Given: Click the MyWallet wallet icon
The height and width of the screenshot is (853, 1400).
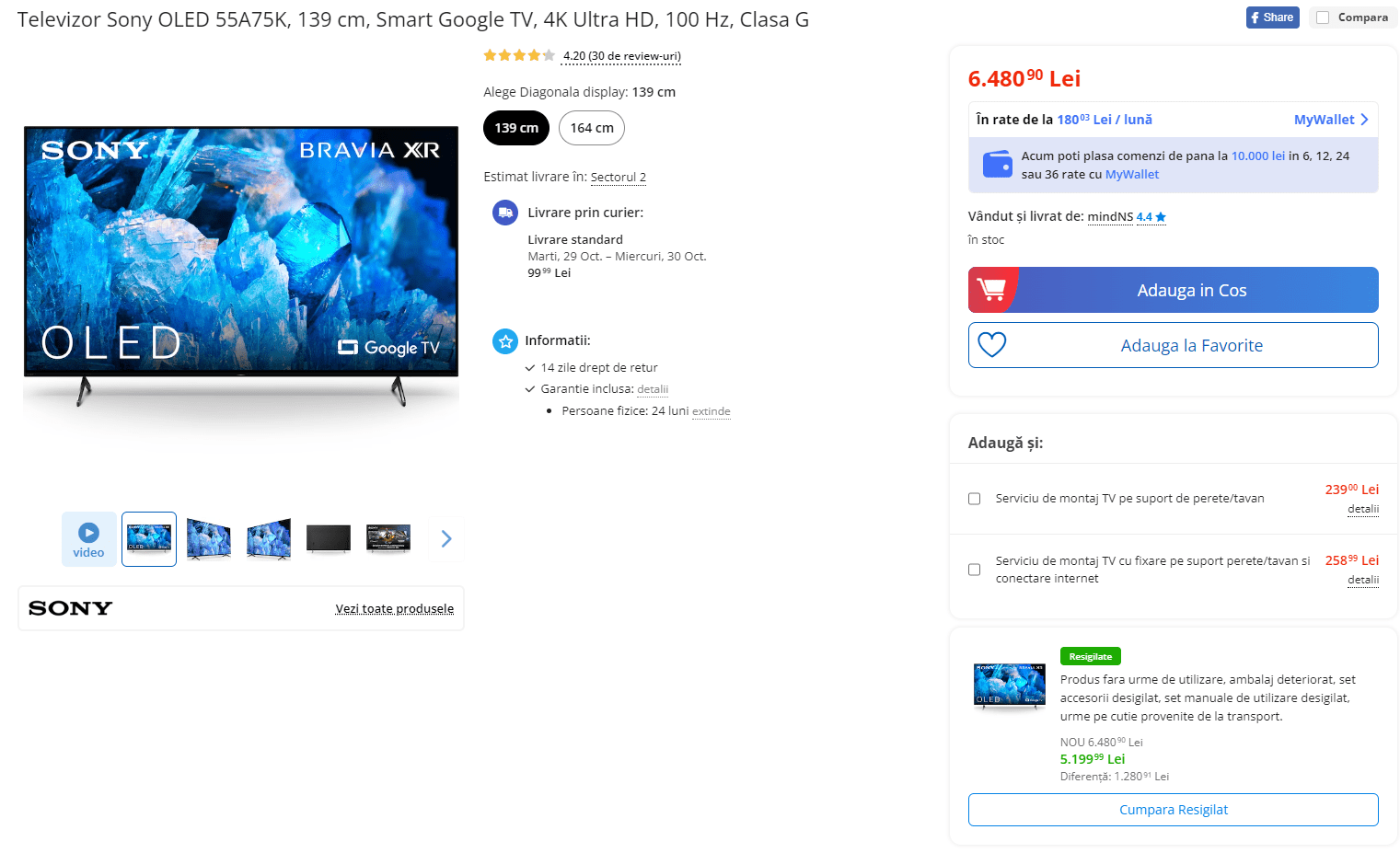Looking at the screenshot, I should [x=997, y=164].
